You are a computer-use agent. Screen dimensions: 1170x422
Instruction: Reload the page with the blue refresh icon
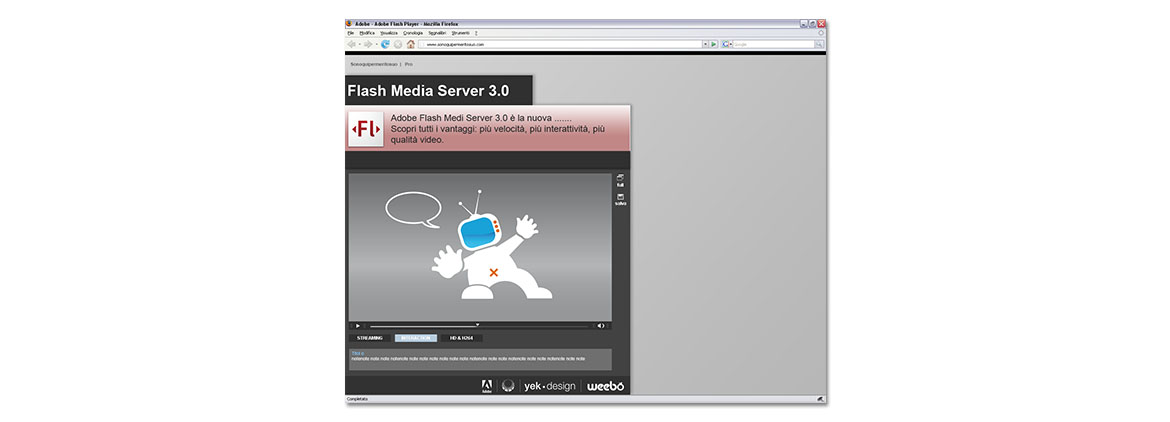[x=386, y=45]
